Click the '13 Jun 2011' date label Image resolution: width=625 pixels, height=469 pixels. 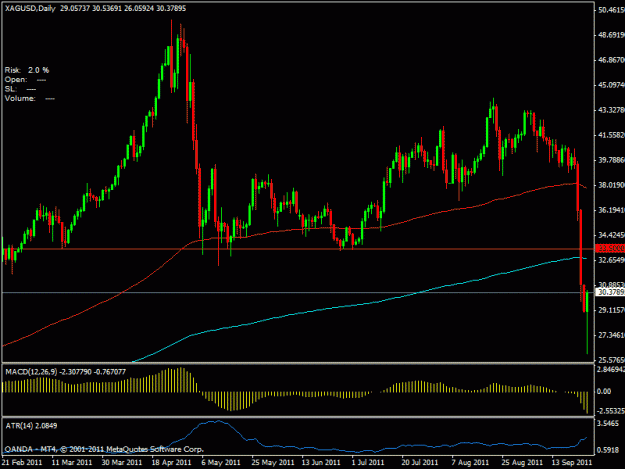pos(321,462)
